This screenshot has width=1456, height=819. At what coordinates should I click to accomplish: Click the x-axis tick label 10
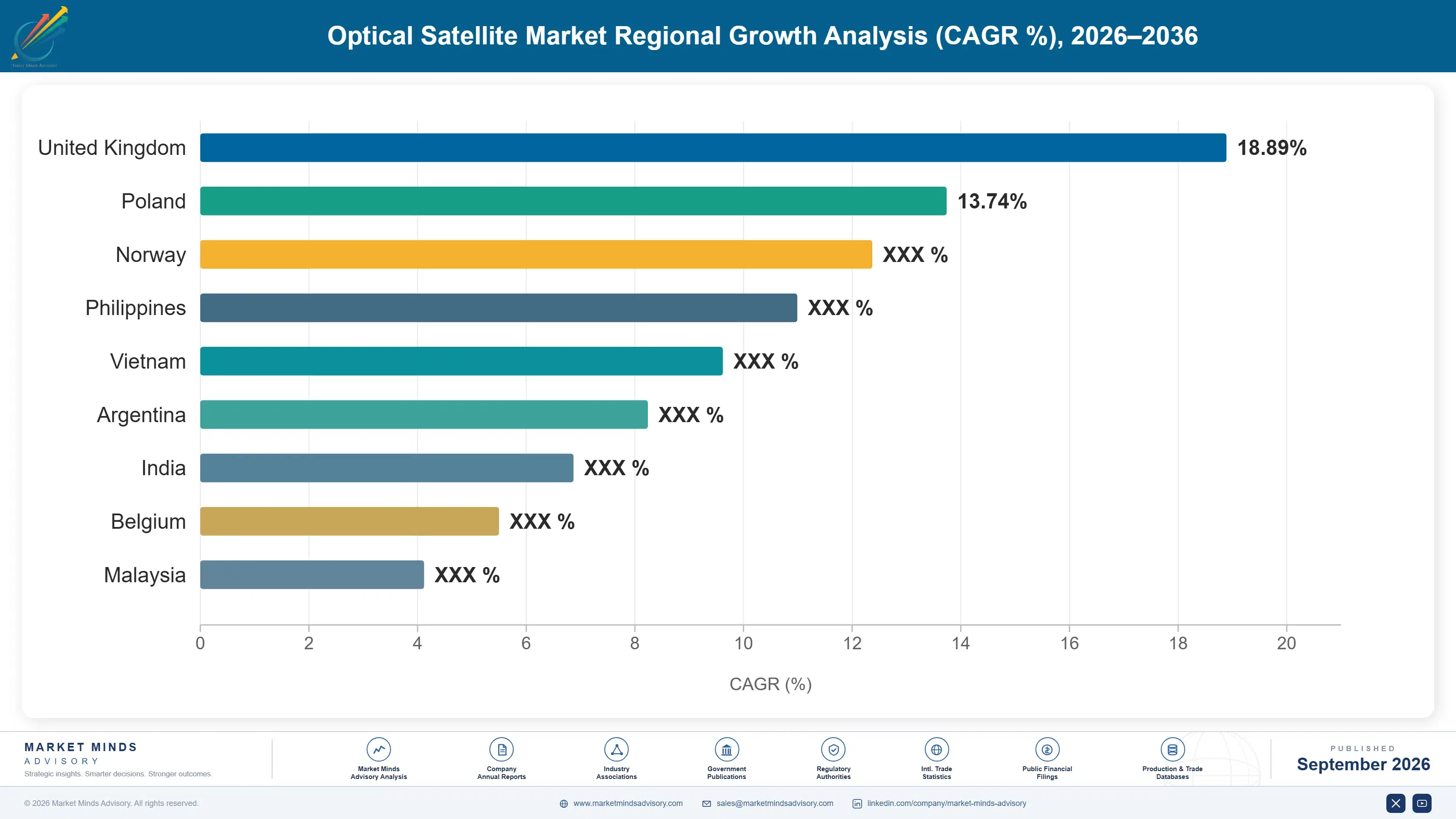(x=743, y=643)
